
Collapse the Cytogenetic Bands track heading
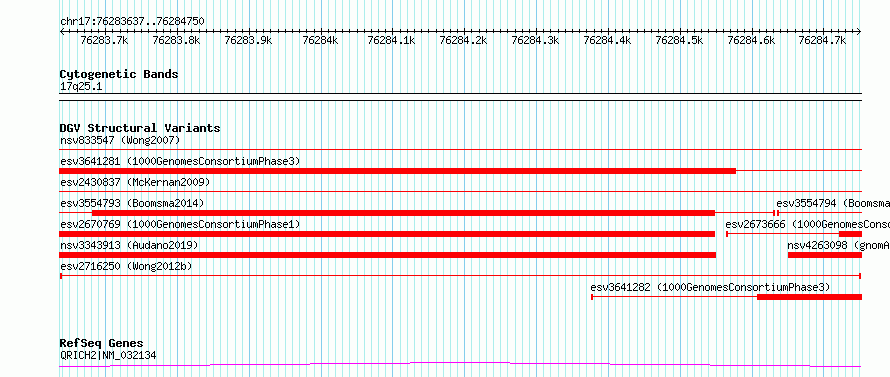click(119, 74)
